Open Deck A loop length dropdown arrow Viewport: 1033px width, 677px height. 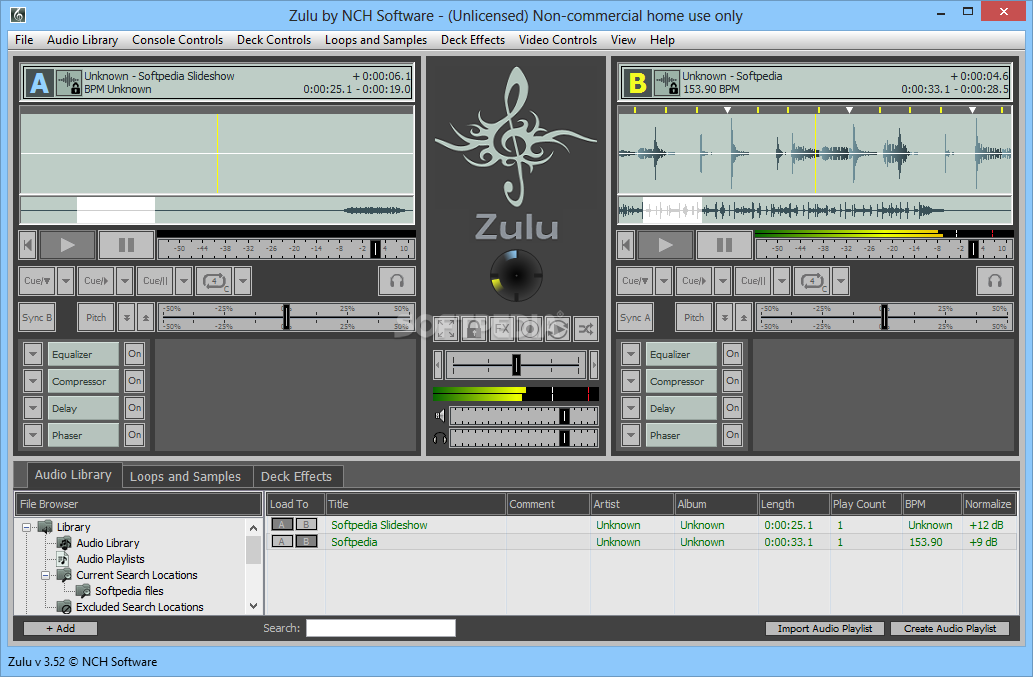[x=243, y=281]
